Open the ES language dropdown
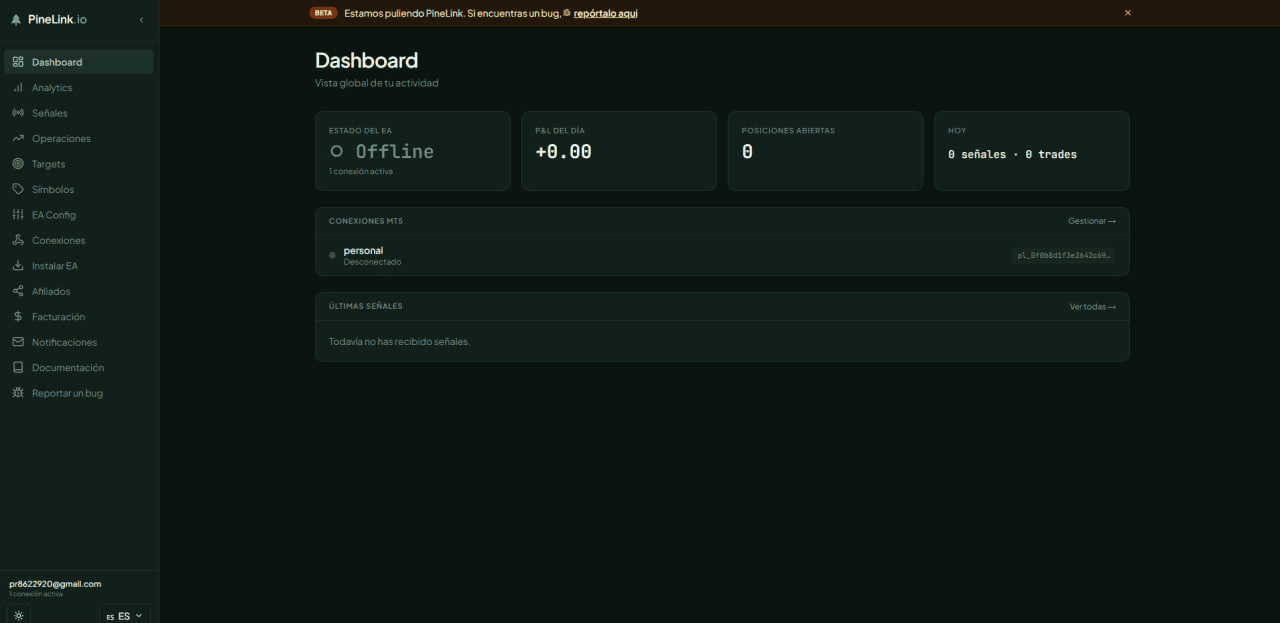The image size is (1280, 623). pos(125,616)
